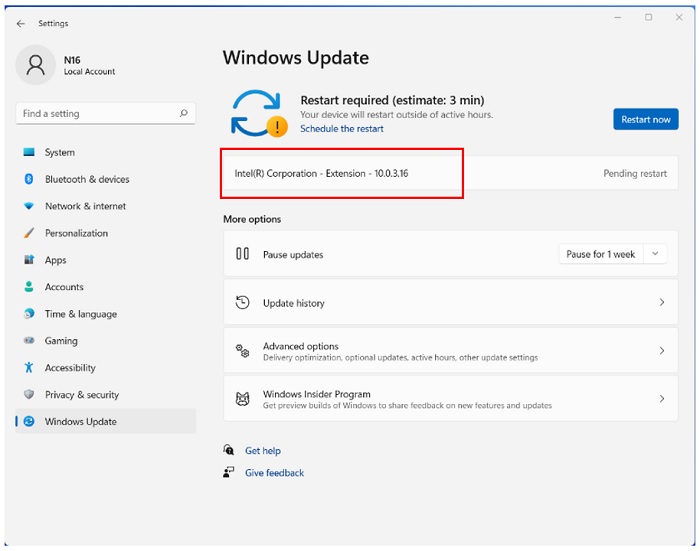Open Time & language settings
This screenshot has height=551, width=700.
pyautogui.click(x=105, y=314)
